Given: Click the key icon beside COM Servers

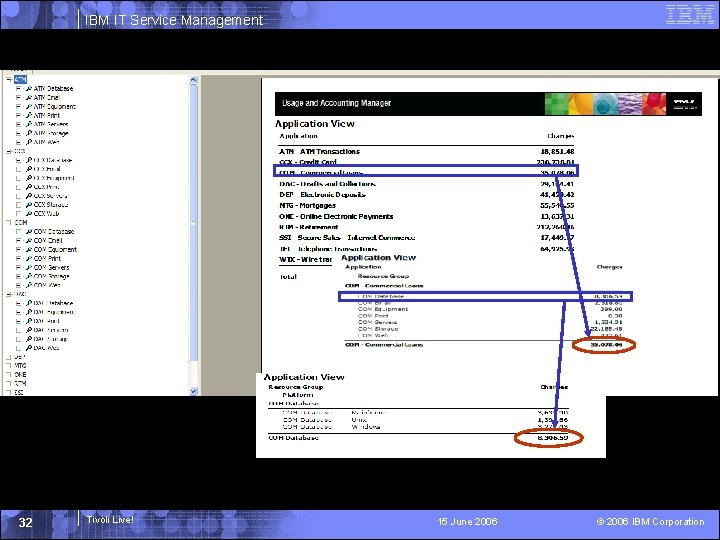Looking at the screenshot, I should click(29, 268).
